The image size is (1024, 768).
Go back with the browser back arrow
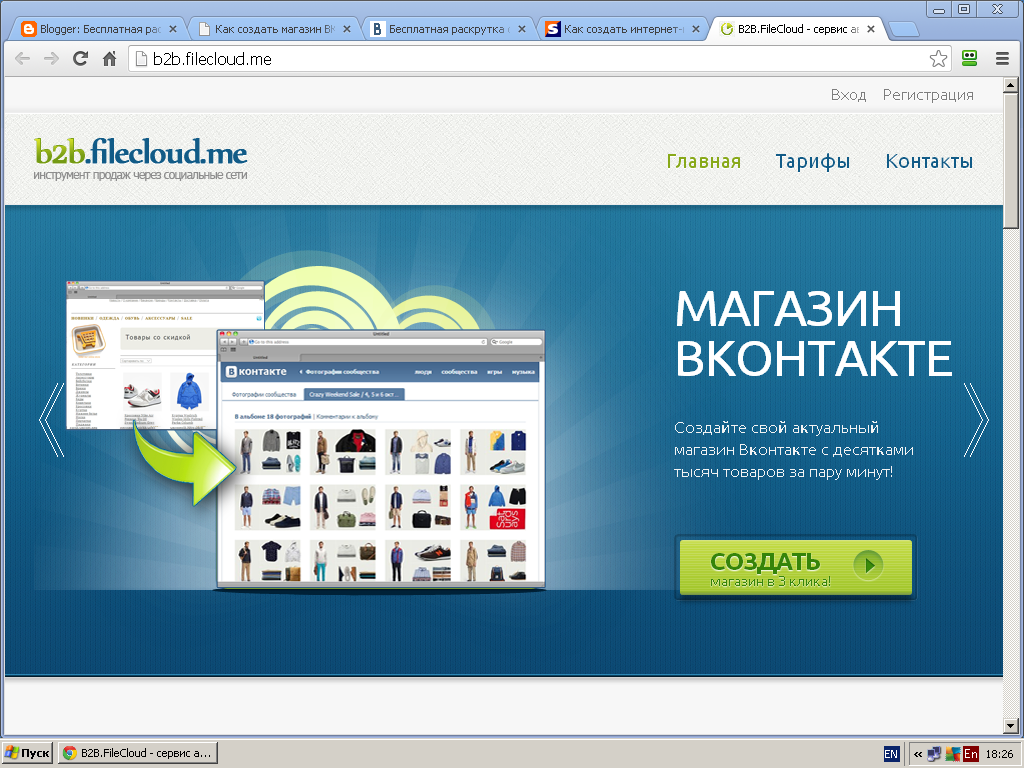click(22, 59)
